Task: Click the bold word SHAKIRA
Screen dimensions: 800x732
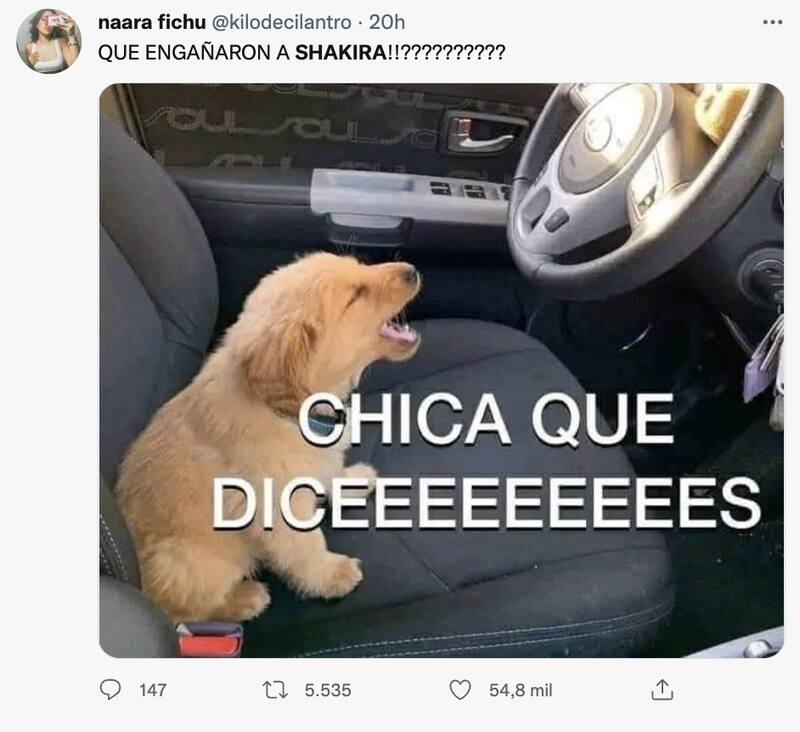Action: (341, 53)
